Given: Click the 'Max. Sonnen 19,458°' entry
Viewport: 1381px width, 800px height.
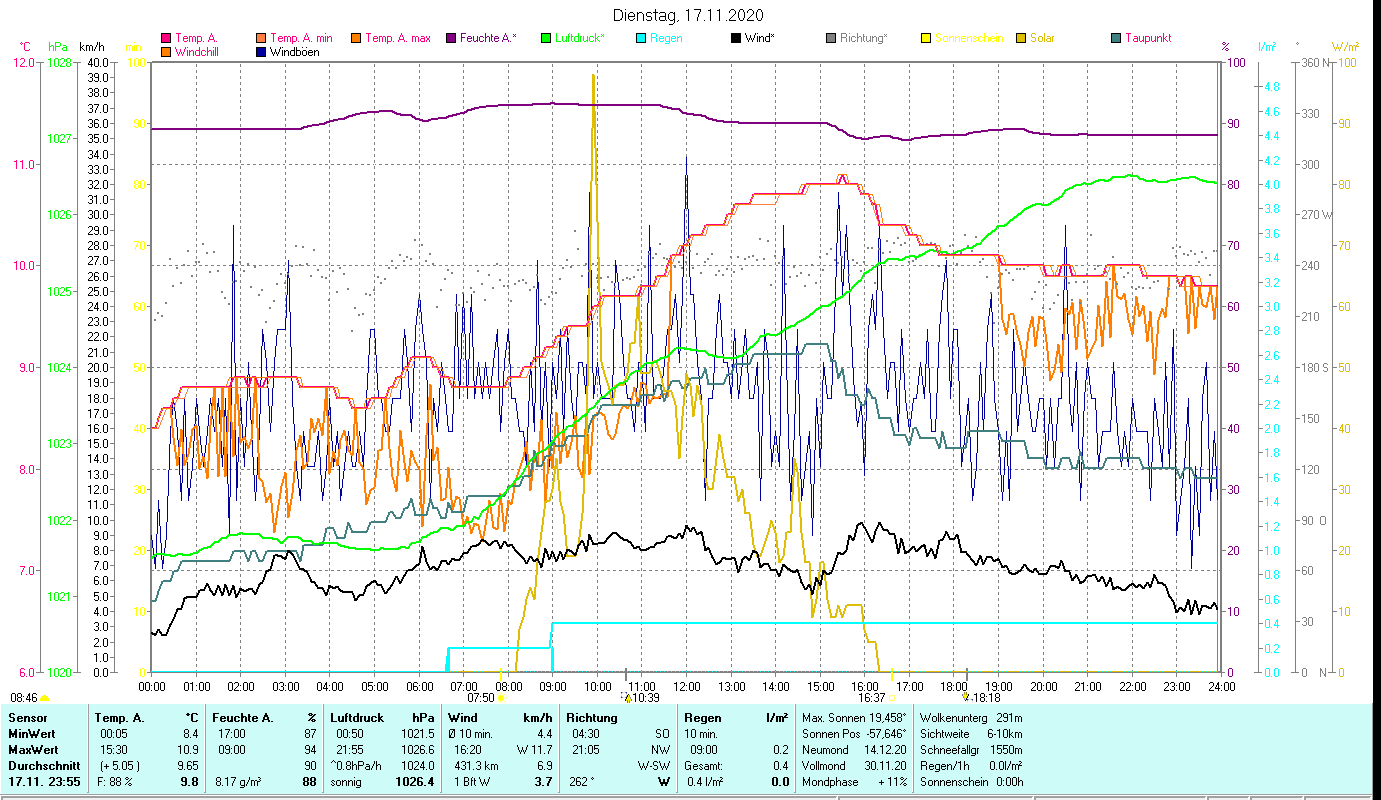Looking at the screenshot, I should click(855, 718).
